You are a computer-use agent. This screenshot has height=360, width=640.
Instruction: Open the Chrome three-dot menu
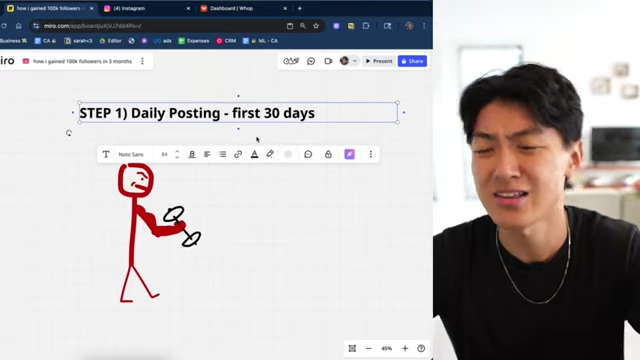(x=424, y=26)
